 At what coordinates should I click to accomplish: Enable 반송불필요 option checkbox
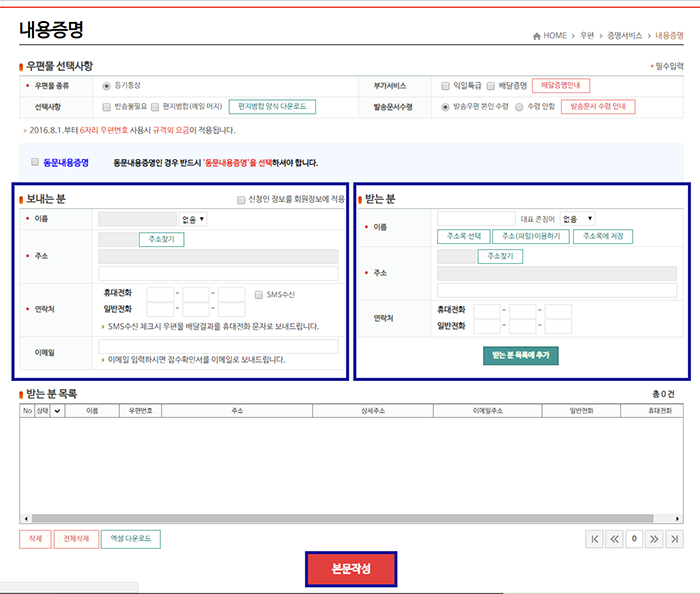(106, 107)
